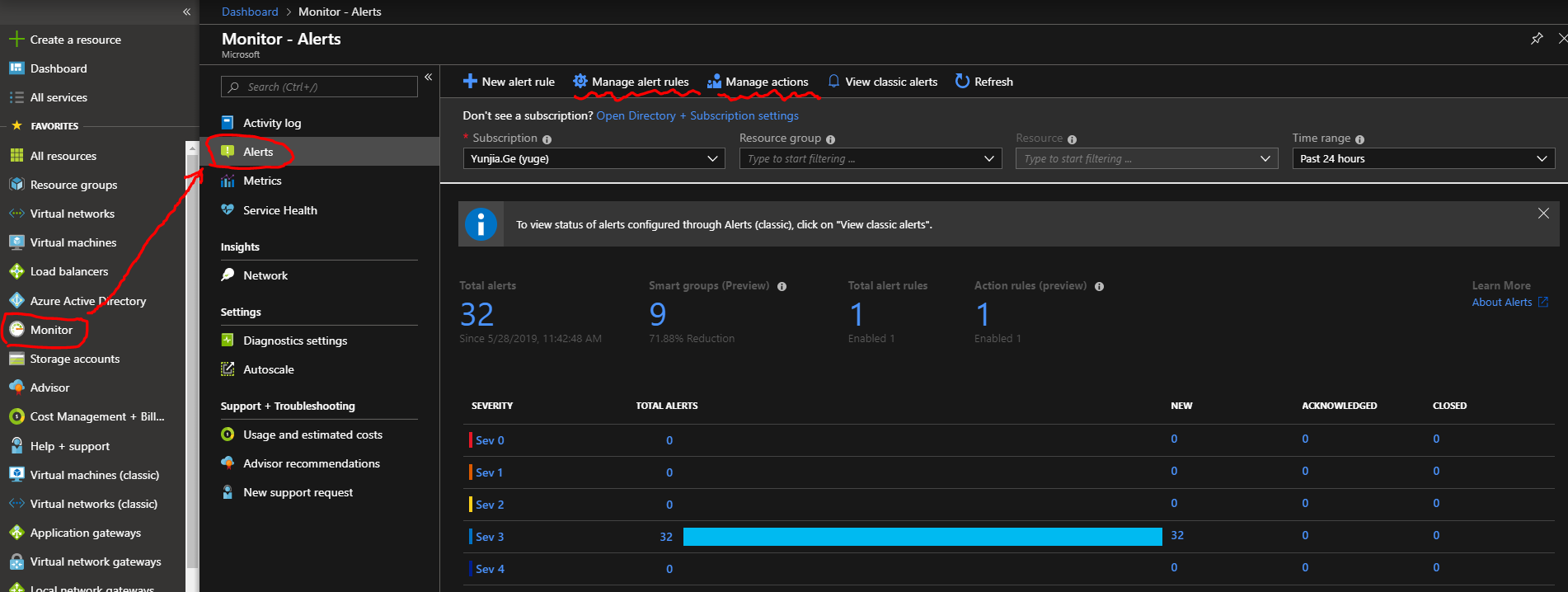This screenshot has width=1568, height=592.
Task: Open Directory + Subscription settings link
Action: [697, 115]
